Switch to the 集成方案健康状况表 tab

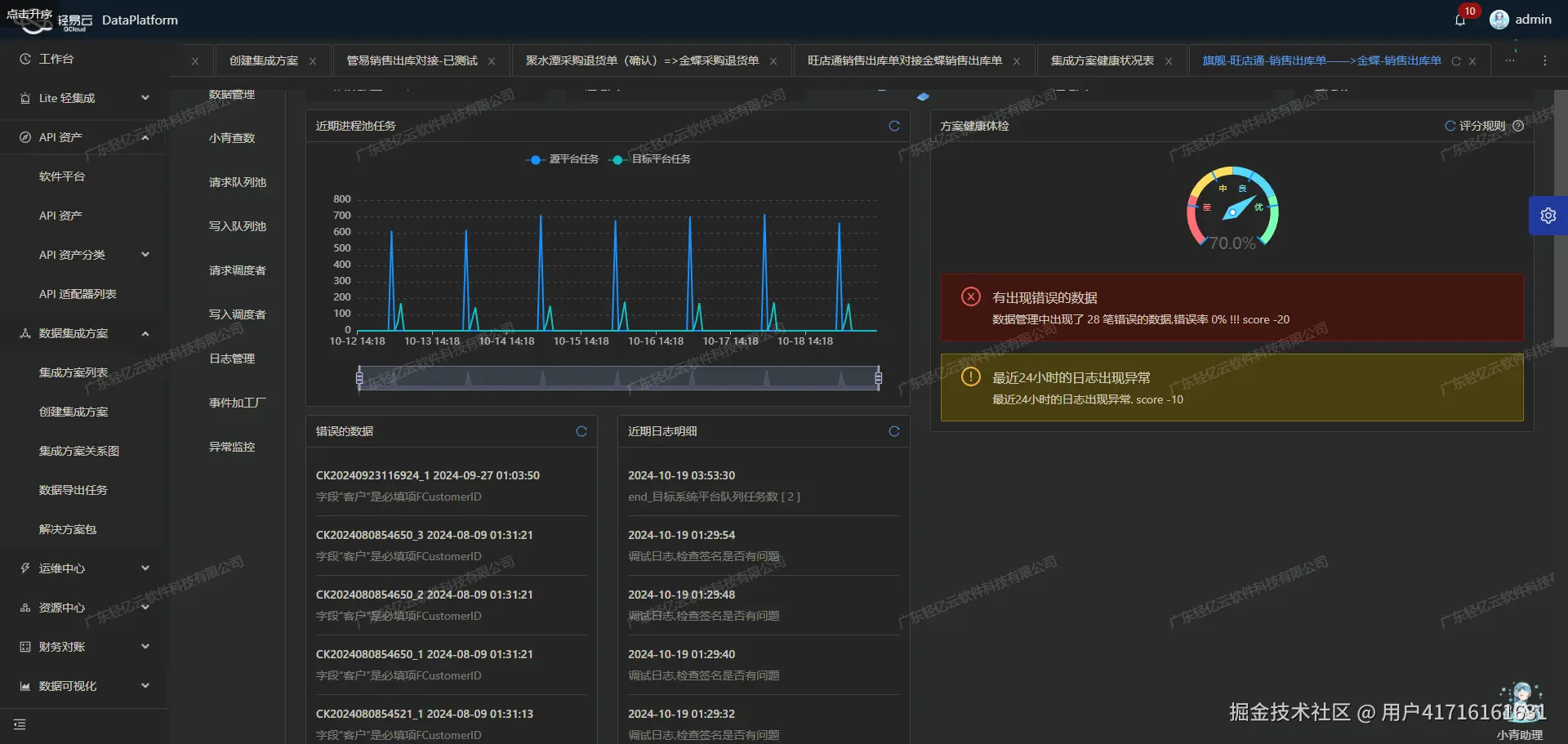point(1102,61)
